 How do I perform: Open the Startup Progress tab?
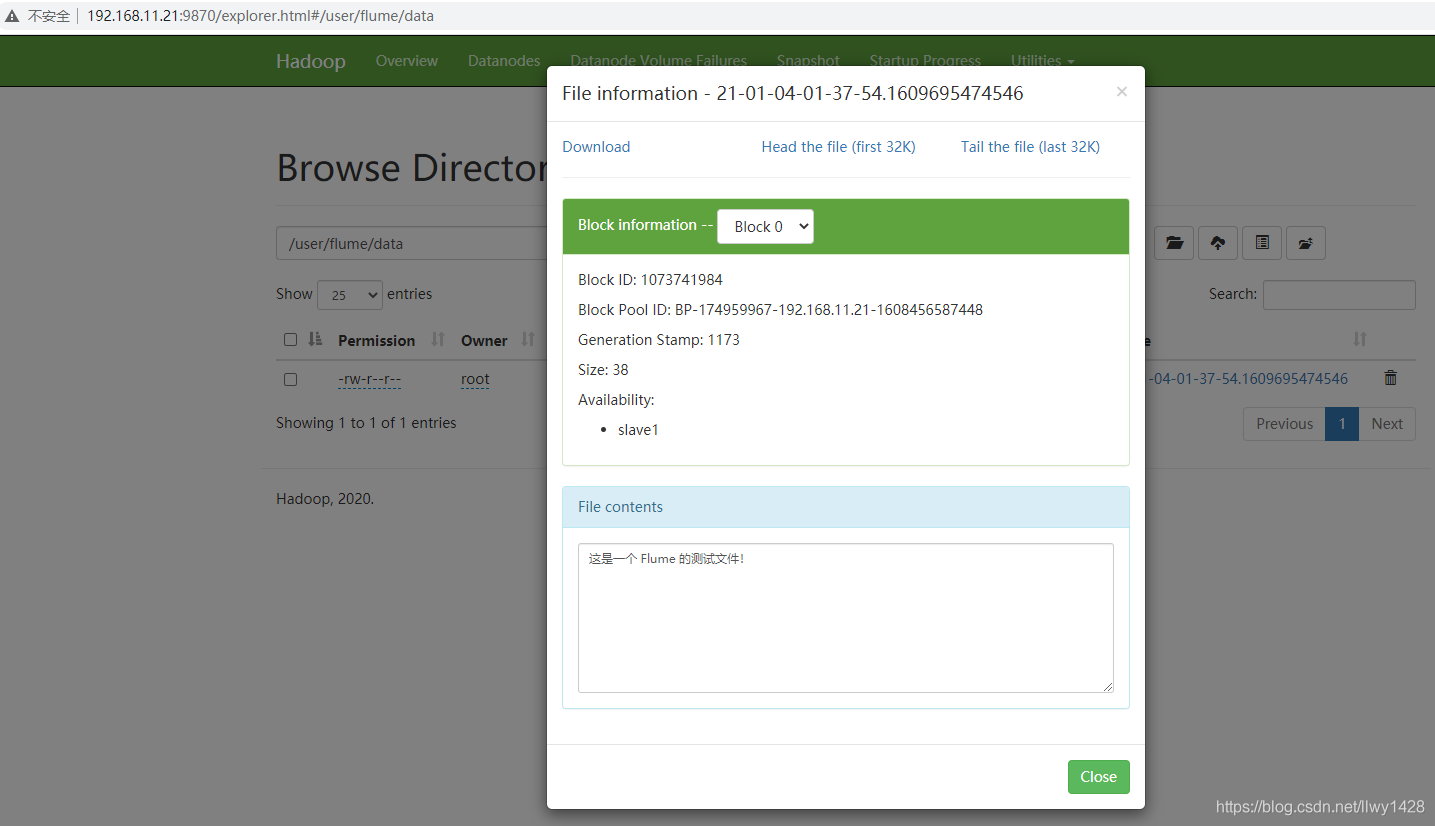click(x=925, y=61)
